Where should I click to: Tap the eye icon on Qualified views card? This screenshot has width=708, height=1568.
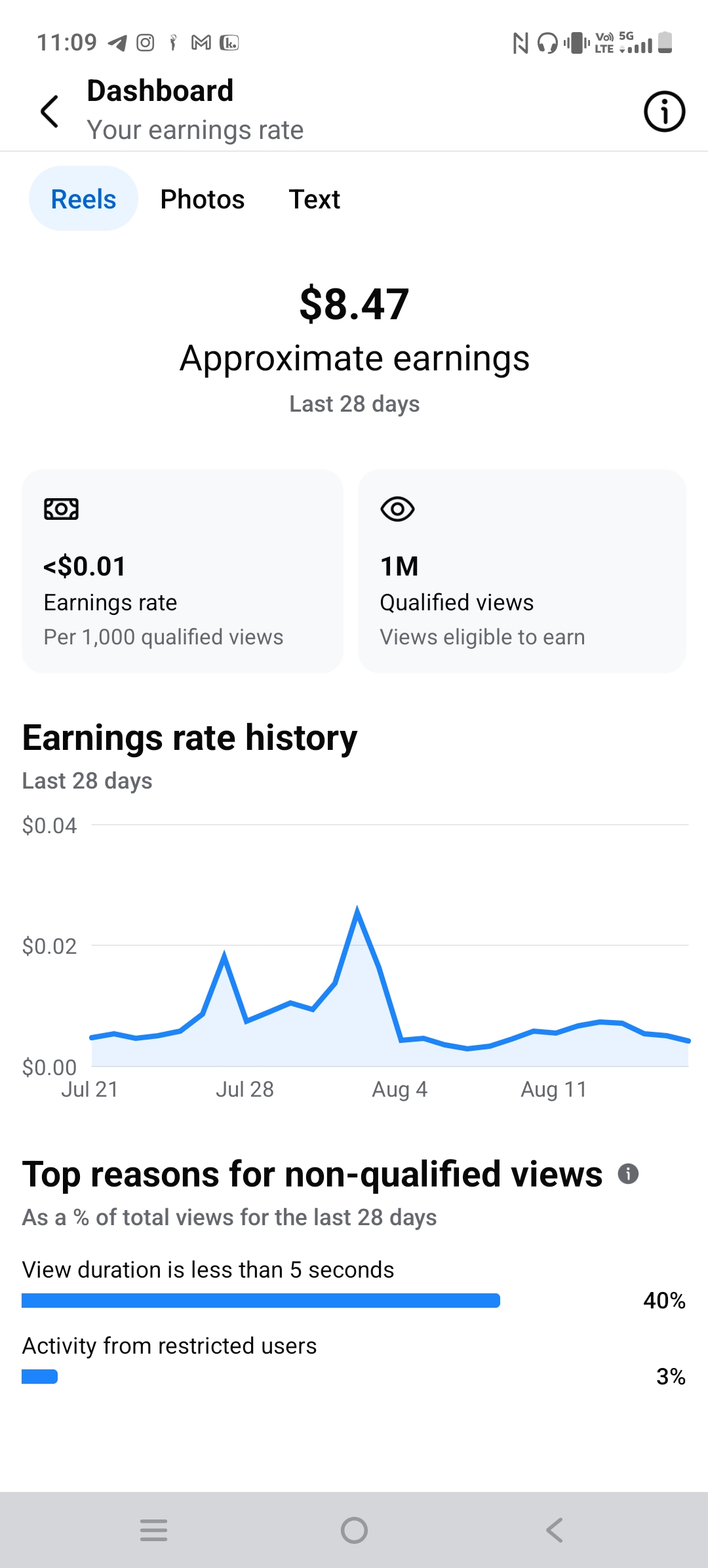(397, 509)
